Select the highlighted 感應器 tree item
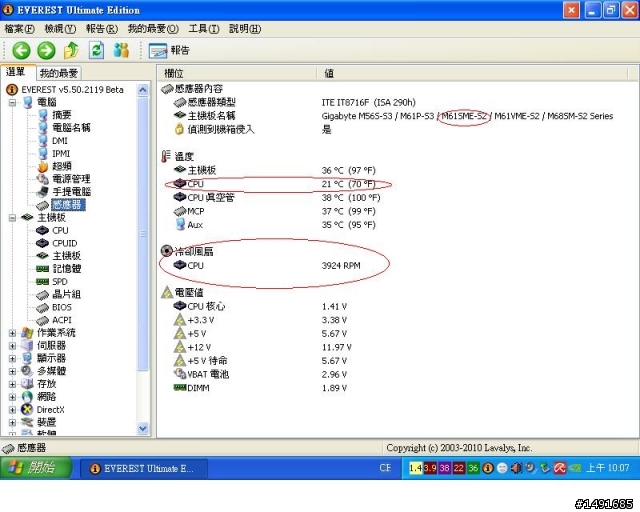 tap(68, 205)
